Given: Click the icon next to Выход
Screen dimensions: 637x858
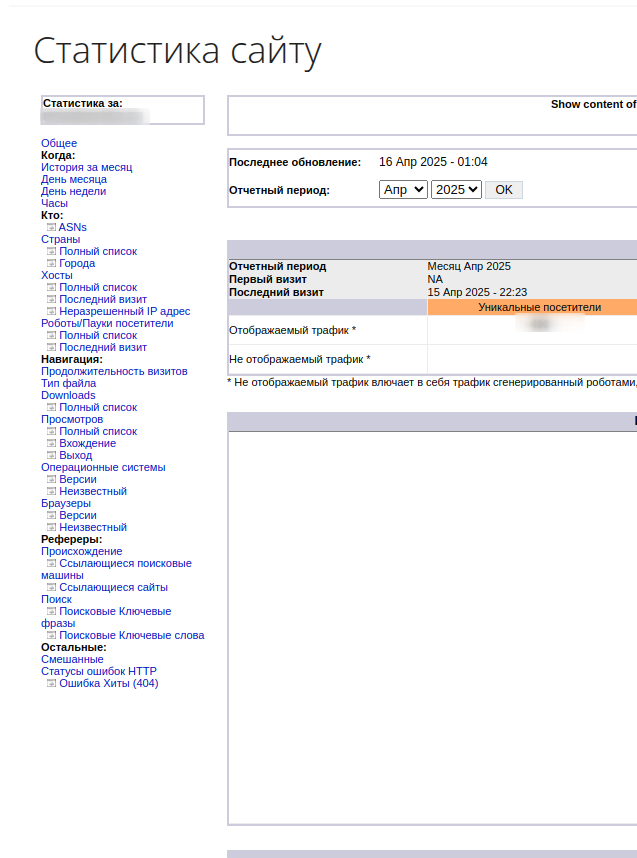Looking at the screenshot, I should (x=51, y=455).
